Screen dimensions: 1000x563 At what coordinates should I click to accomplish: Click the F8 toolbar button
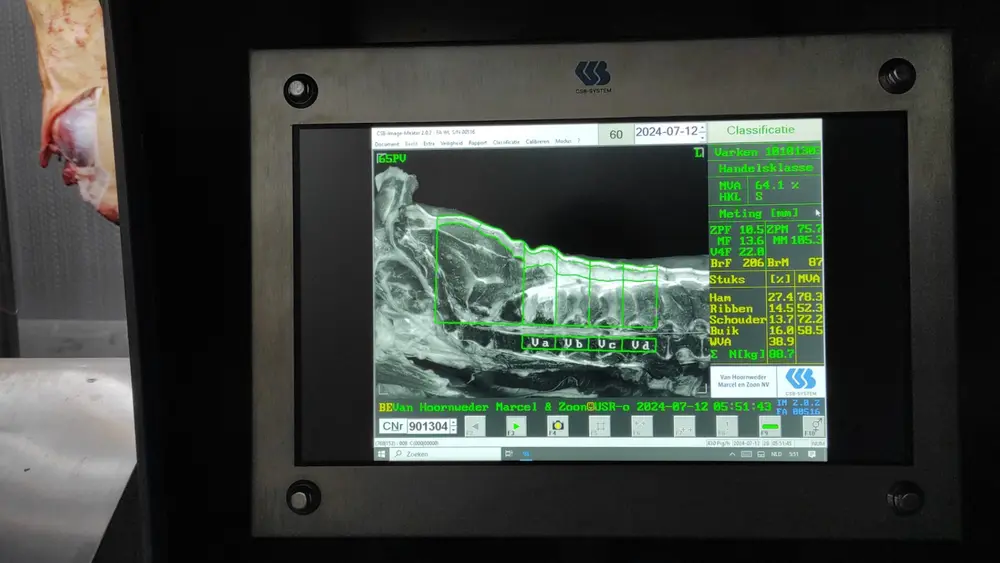pyautogui.click(x=726, y=426)
